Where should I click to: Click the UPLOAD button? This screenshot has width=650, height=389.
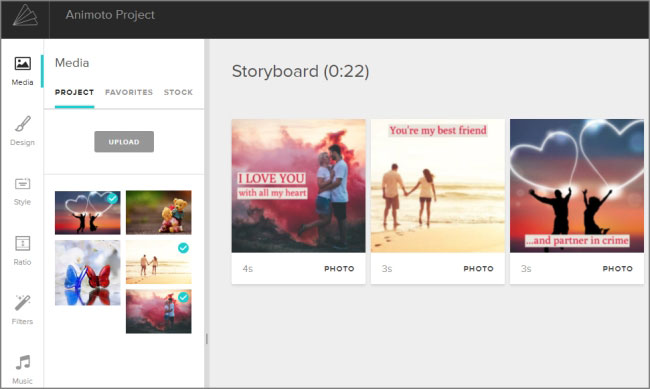tap(124, 142)
